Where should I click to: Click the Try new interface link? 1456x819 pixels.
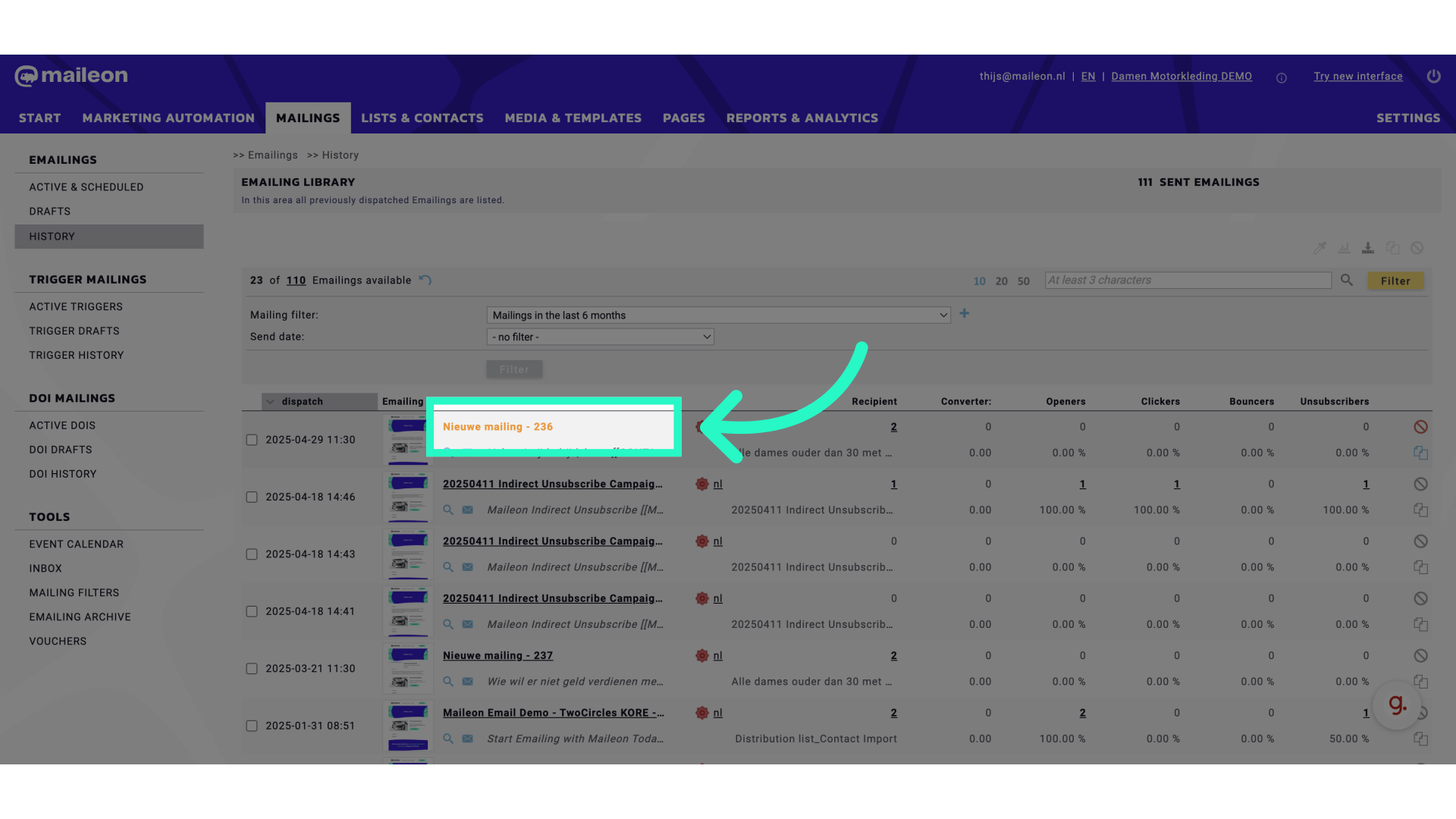[1358, 77]
